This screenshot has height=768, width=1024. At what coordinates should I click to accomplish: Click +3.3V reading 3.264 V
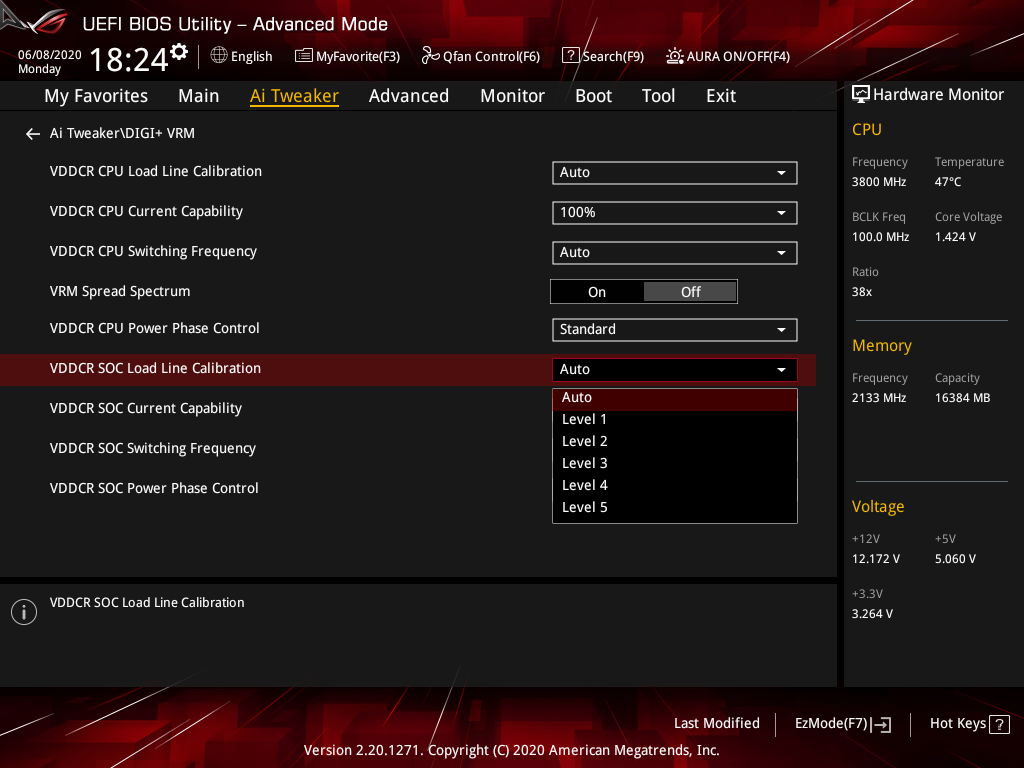click(872, 614)
